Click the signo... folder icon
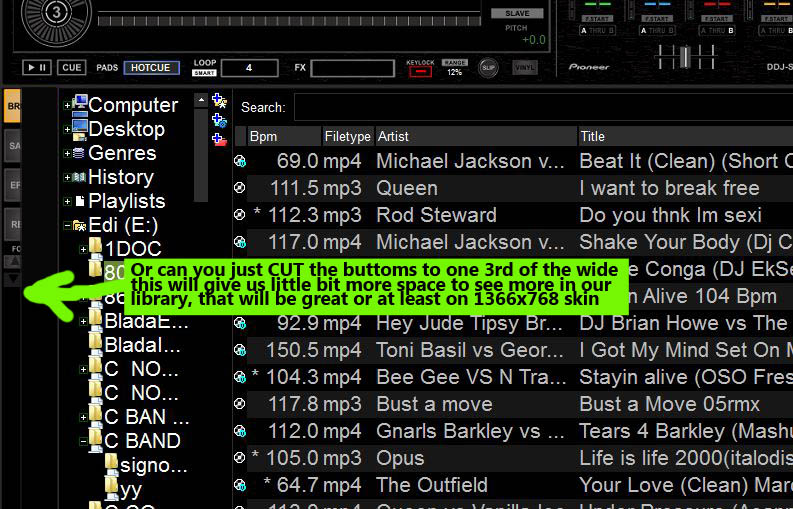The width and height of the screenshot is (793, 509). coord(112,462)
